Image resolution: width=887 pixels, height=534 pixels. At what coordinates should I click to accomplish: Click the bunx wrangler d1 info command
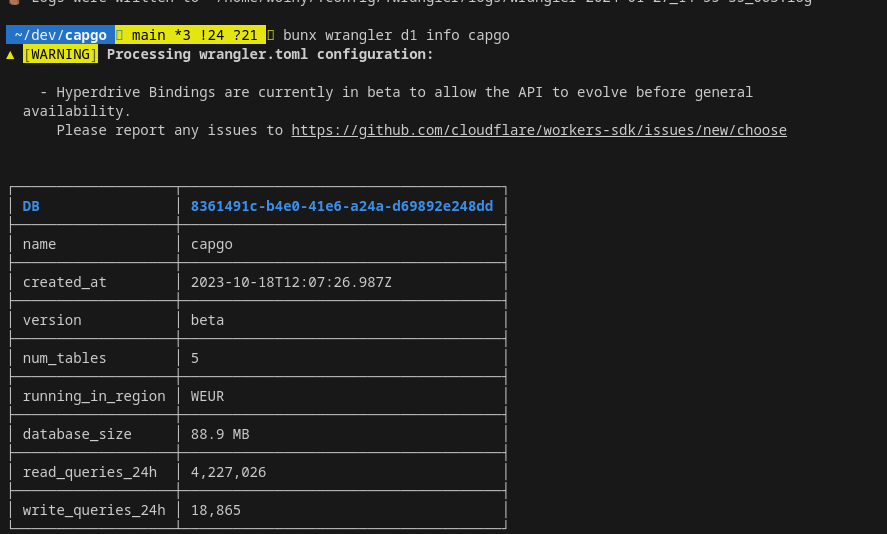396,35
